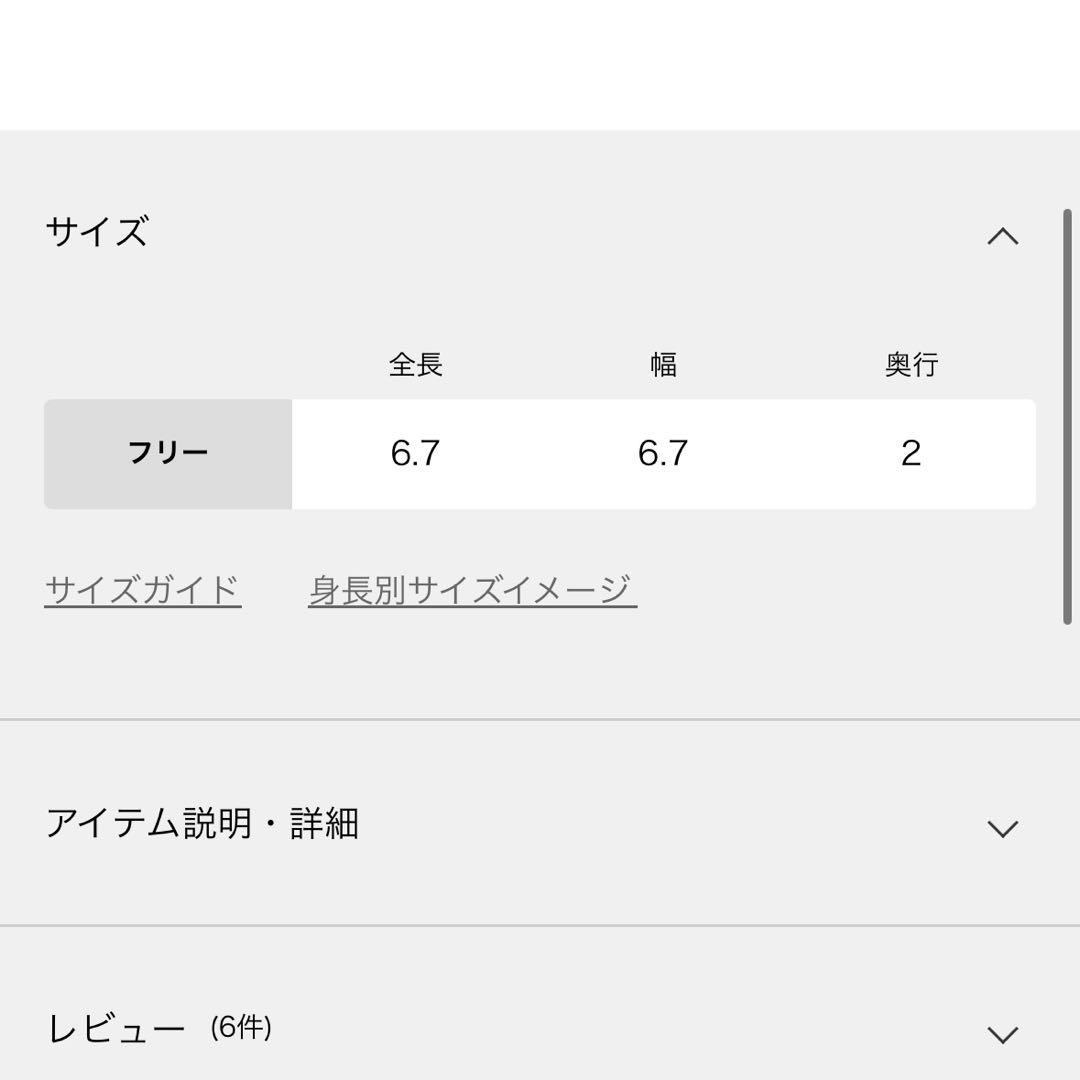Tap the アイテム説明・詳細 heading text
Image resolution: width=1080 pixels, height=1080 pixels.
[x=202, y=824]
